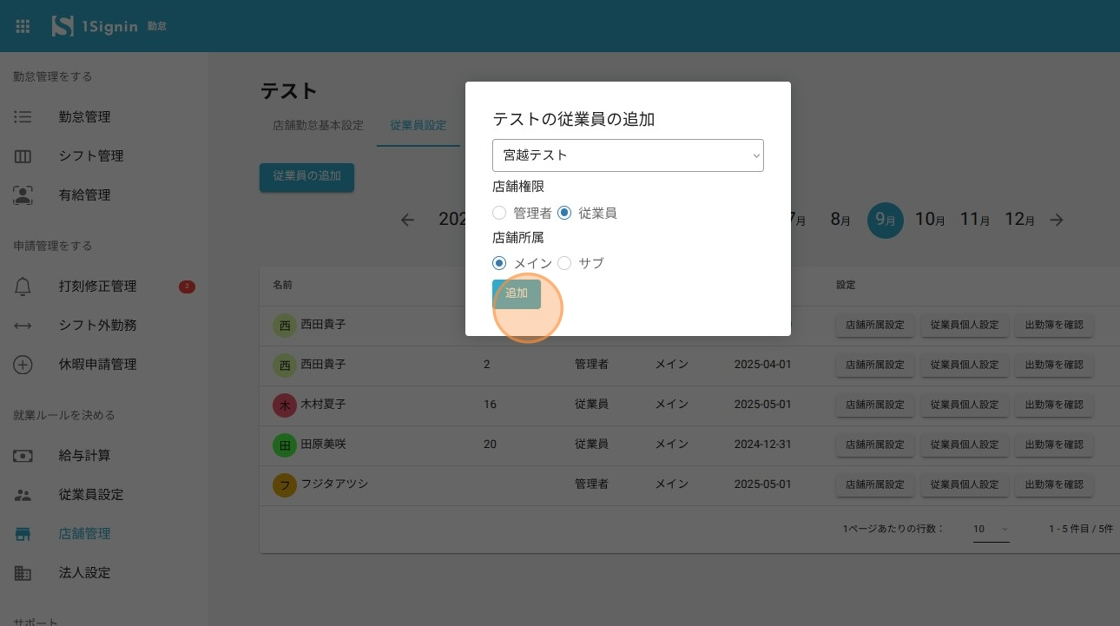
Task: Select 12月 month
Action: (1019, 220)
